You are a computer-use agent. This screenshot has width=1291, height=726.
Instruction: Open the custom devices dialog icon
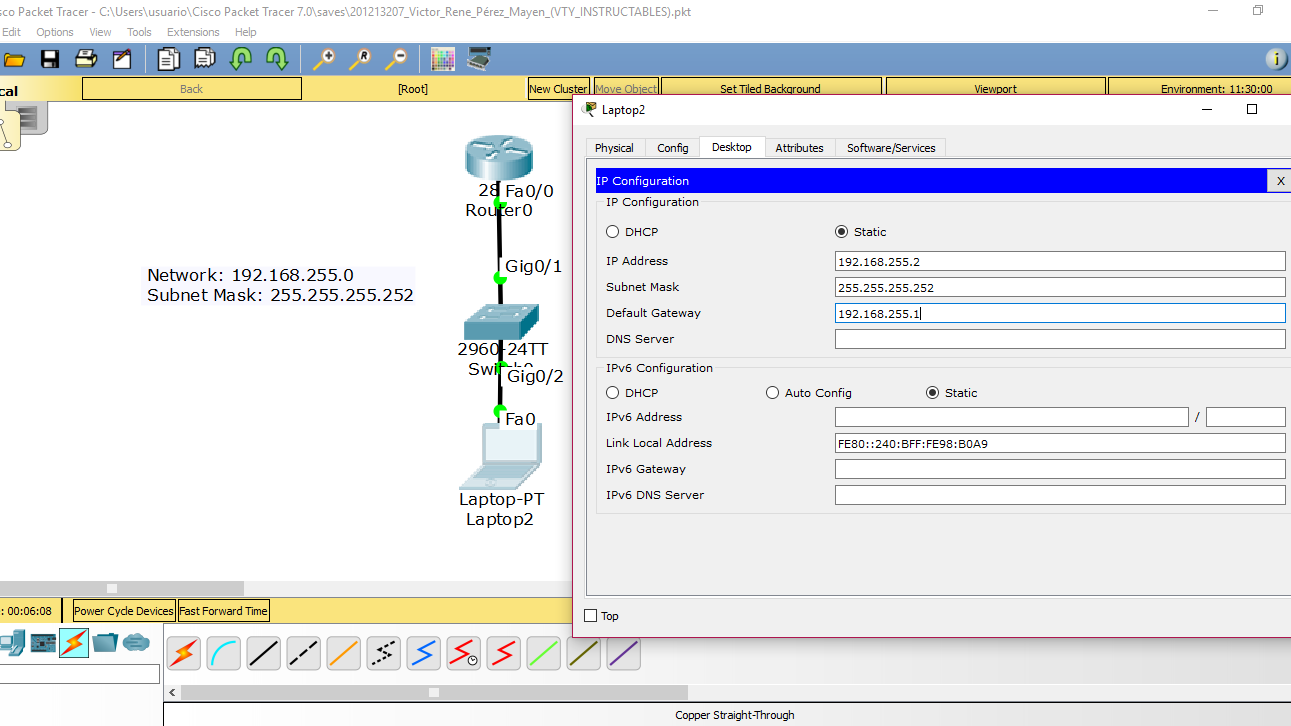tap(480, 59)
